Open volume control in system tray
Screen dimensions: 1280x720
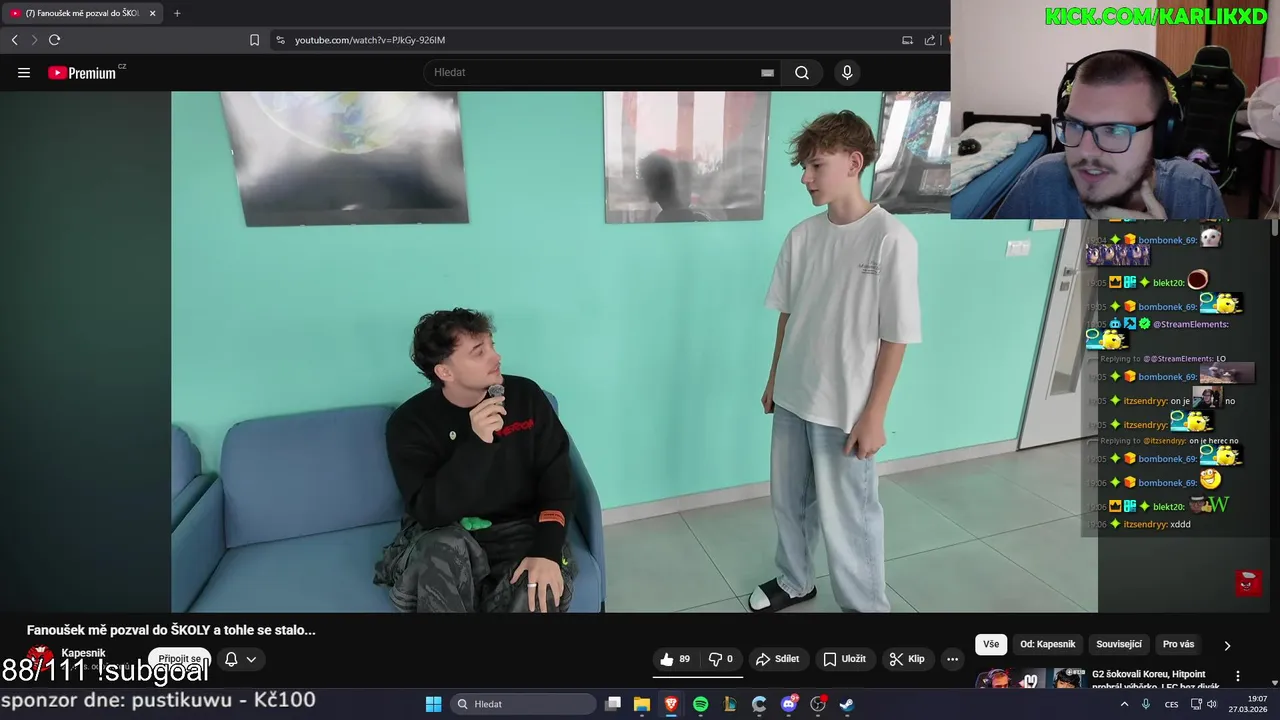pos(1211,704)
